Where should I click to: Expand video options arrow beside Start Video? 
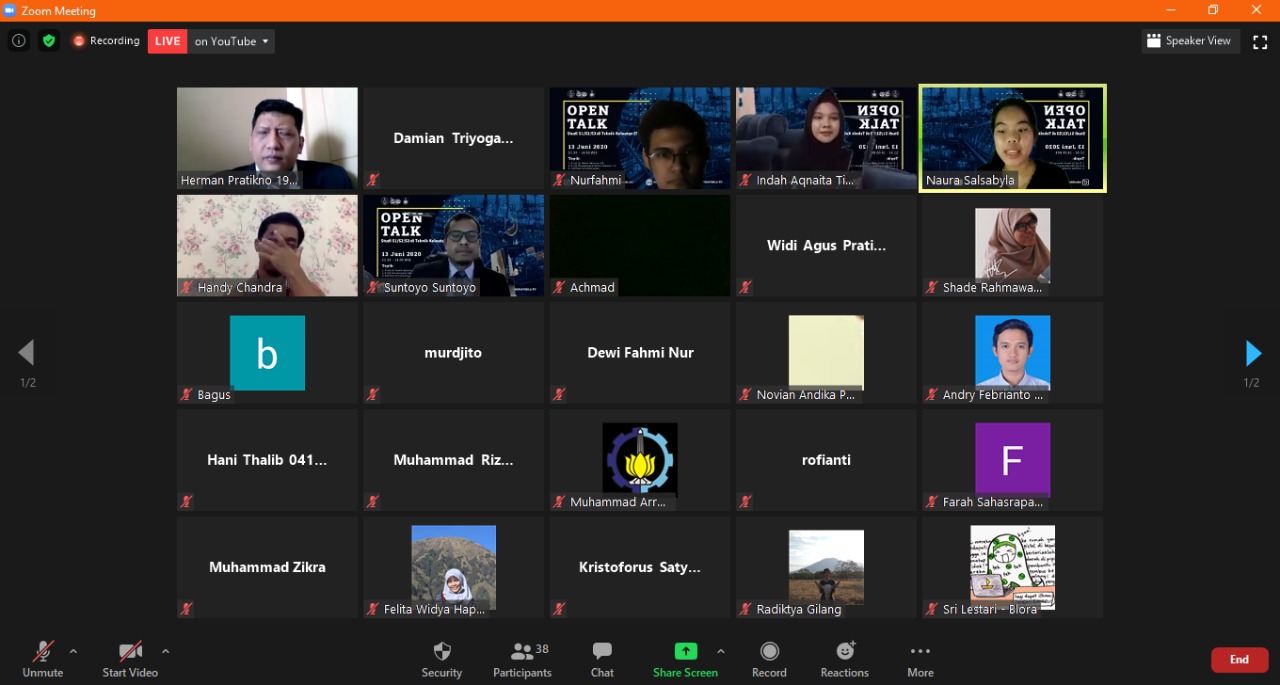point(165,651)
